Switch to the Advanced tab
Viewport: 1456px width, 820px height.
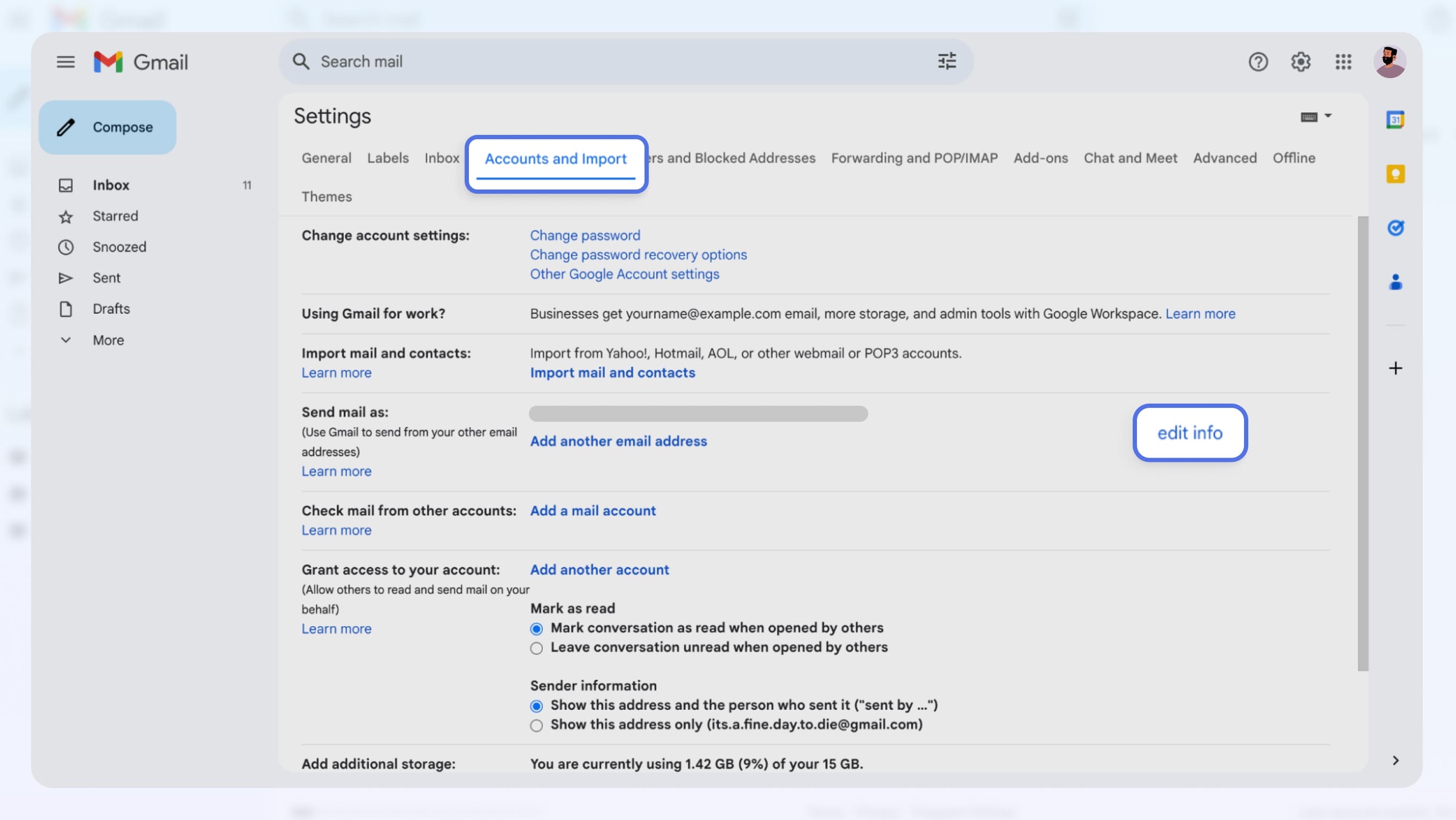(x=1225, y=158)
